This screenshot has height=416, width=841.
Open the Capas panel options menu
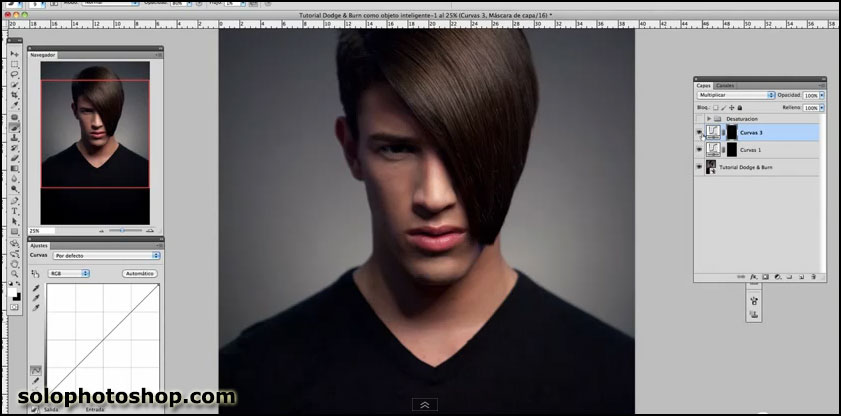coord(821,85)
